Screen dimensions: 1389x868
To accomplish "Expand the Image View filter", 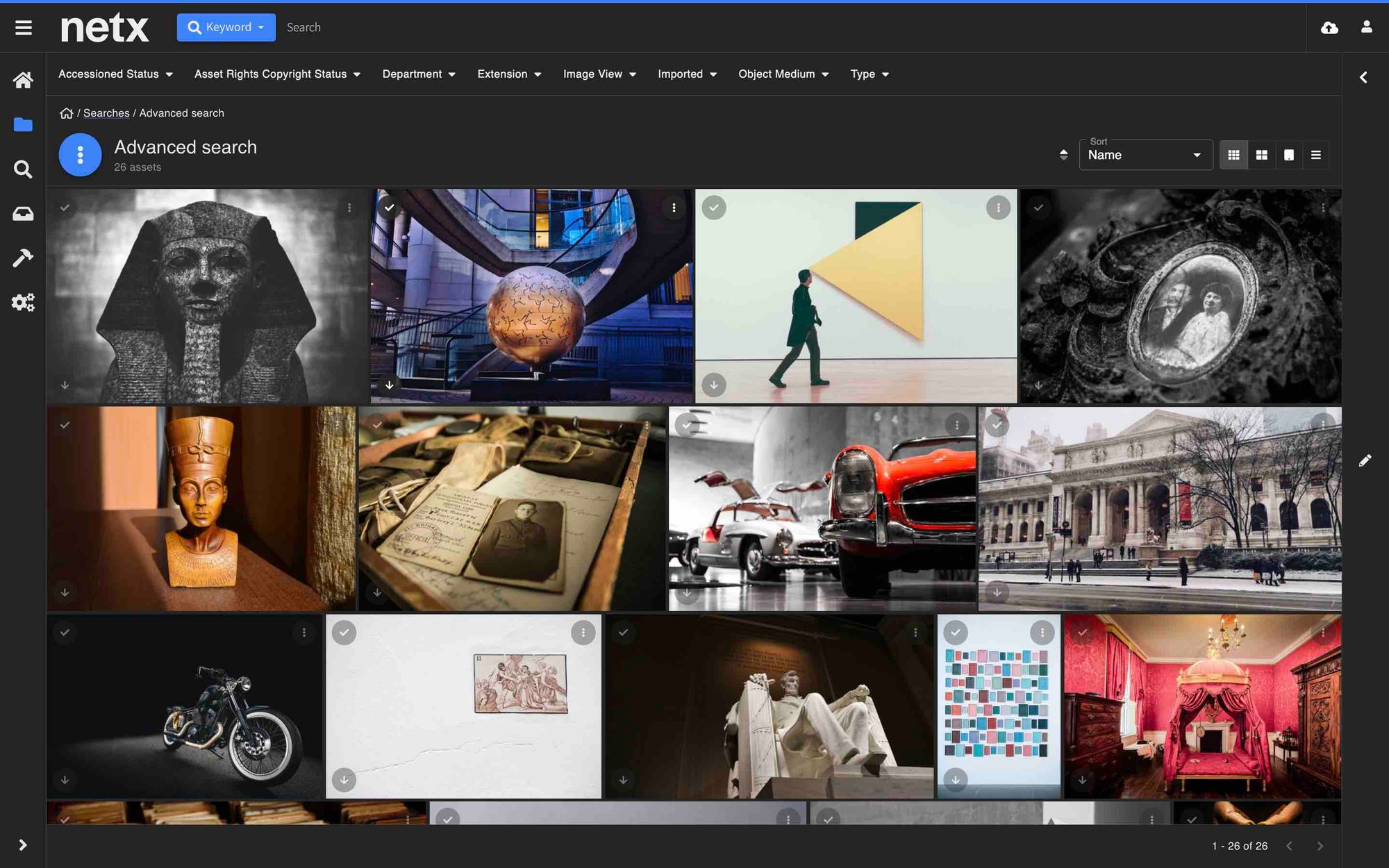I will click(x=599, y=74).
